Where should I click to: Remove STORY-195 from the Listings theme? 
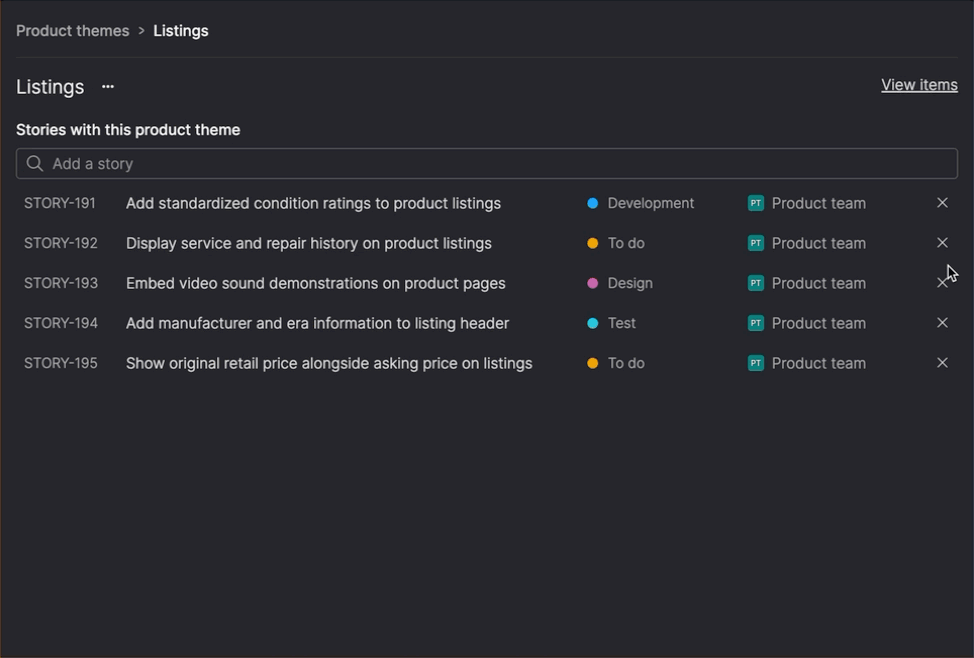coord(942,363)
